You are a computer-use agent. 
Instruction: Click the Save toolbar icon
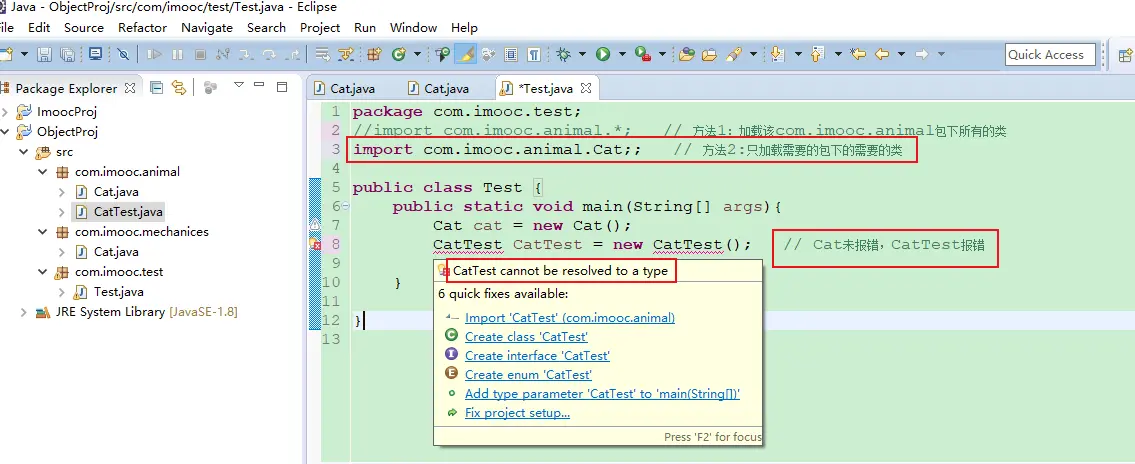pyautogui.click(x=44, y=54)
